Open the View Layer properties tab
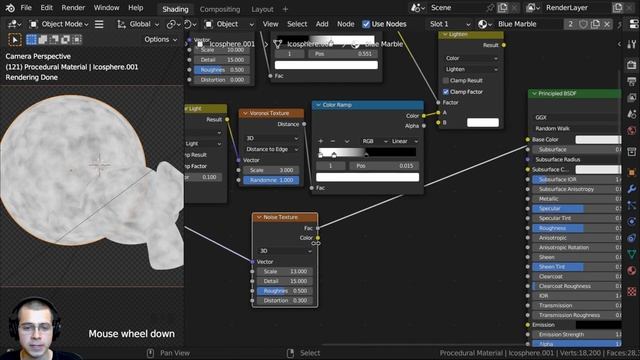640x360 pixels. tap(631, 98)
